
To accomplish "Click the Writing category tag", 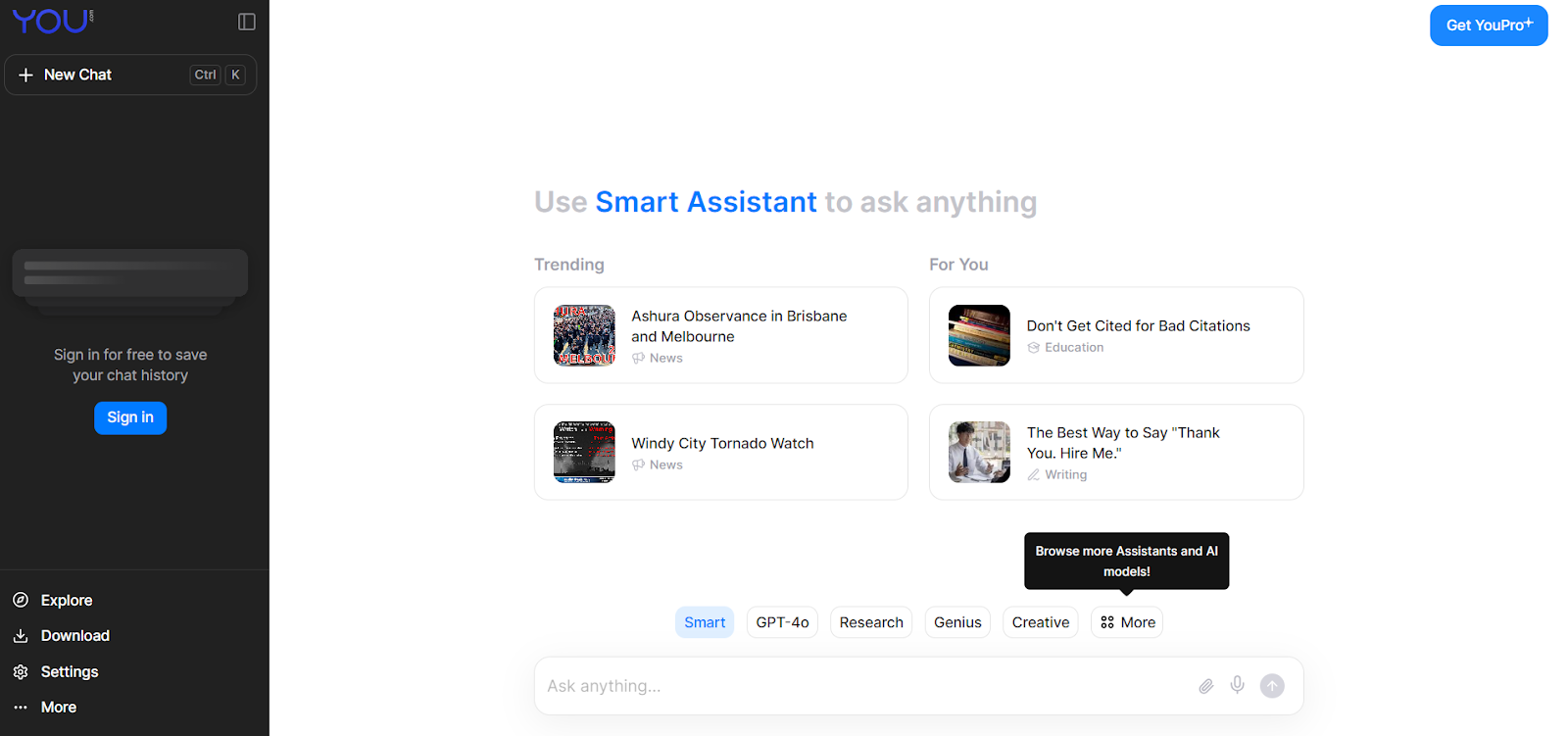I will [x=1057, y=474].
